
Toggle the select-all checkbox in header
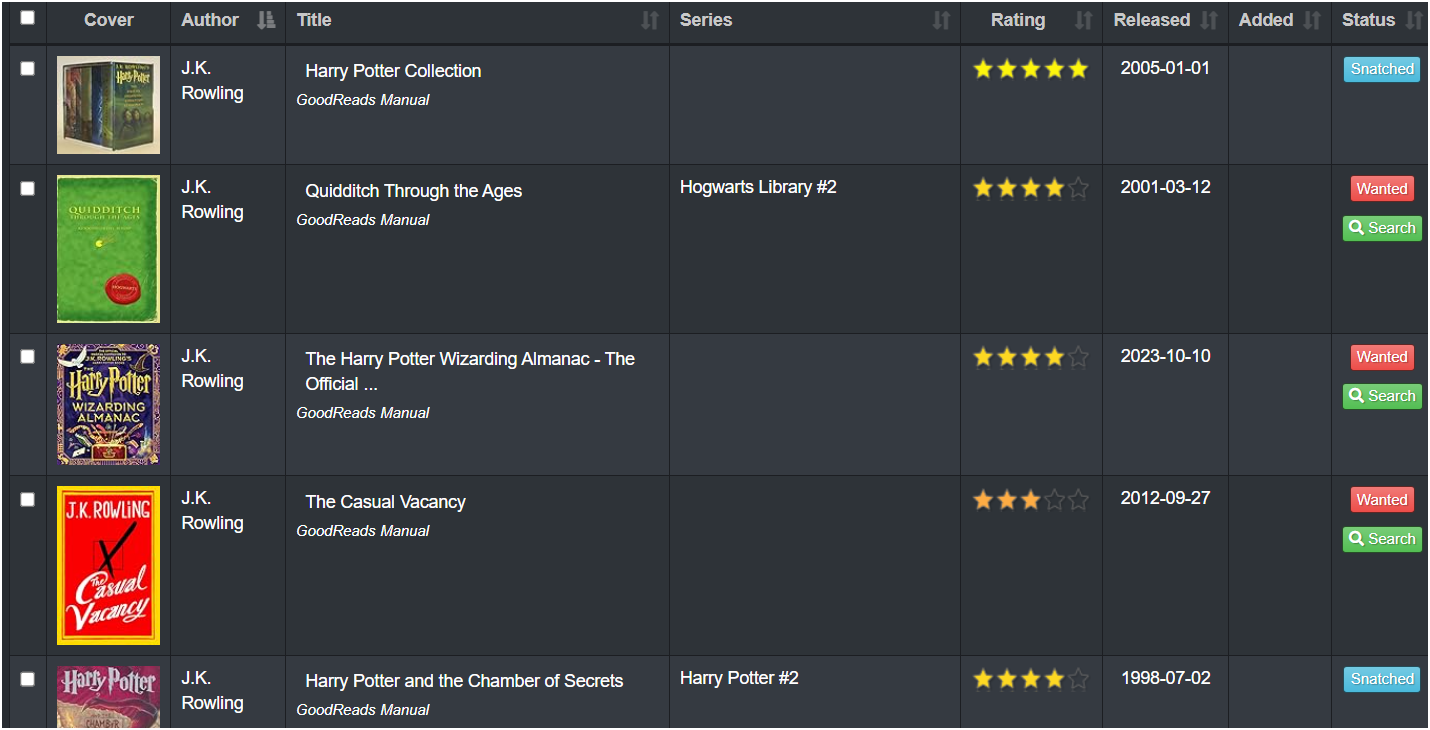click(x=27, y=18)
